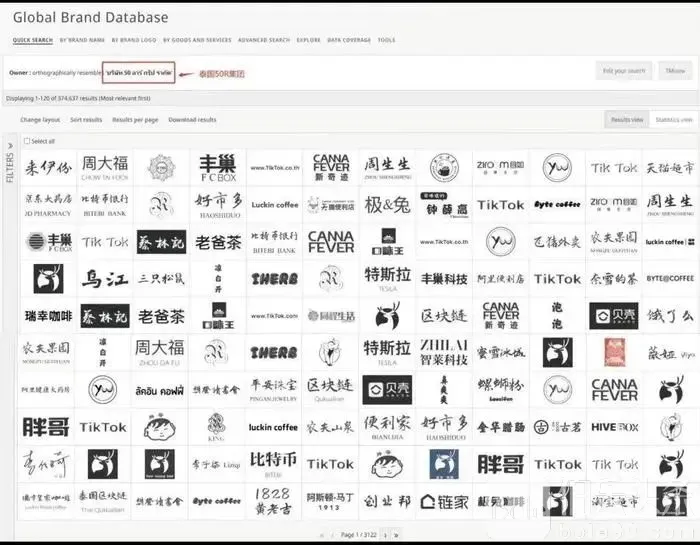Open the 京东大药房 JD Pharmacy result
700x545 pixels.
click(x=48, y=205)
